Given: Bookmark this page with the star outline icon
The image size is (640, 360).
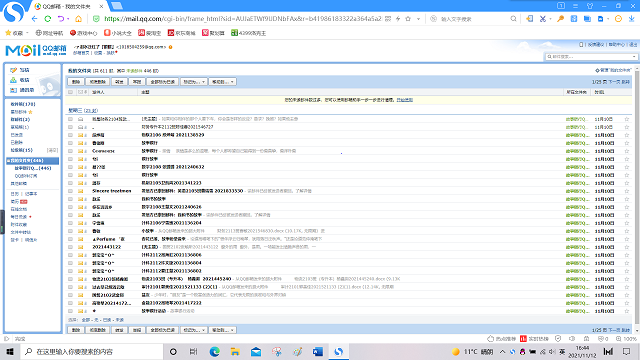Looking at the screenshot, I should click(408, 19).
